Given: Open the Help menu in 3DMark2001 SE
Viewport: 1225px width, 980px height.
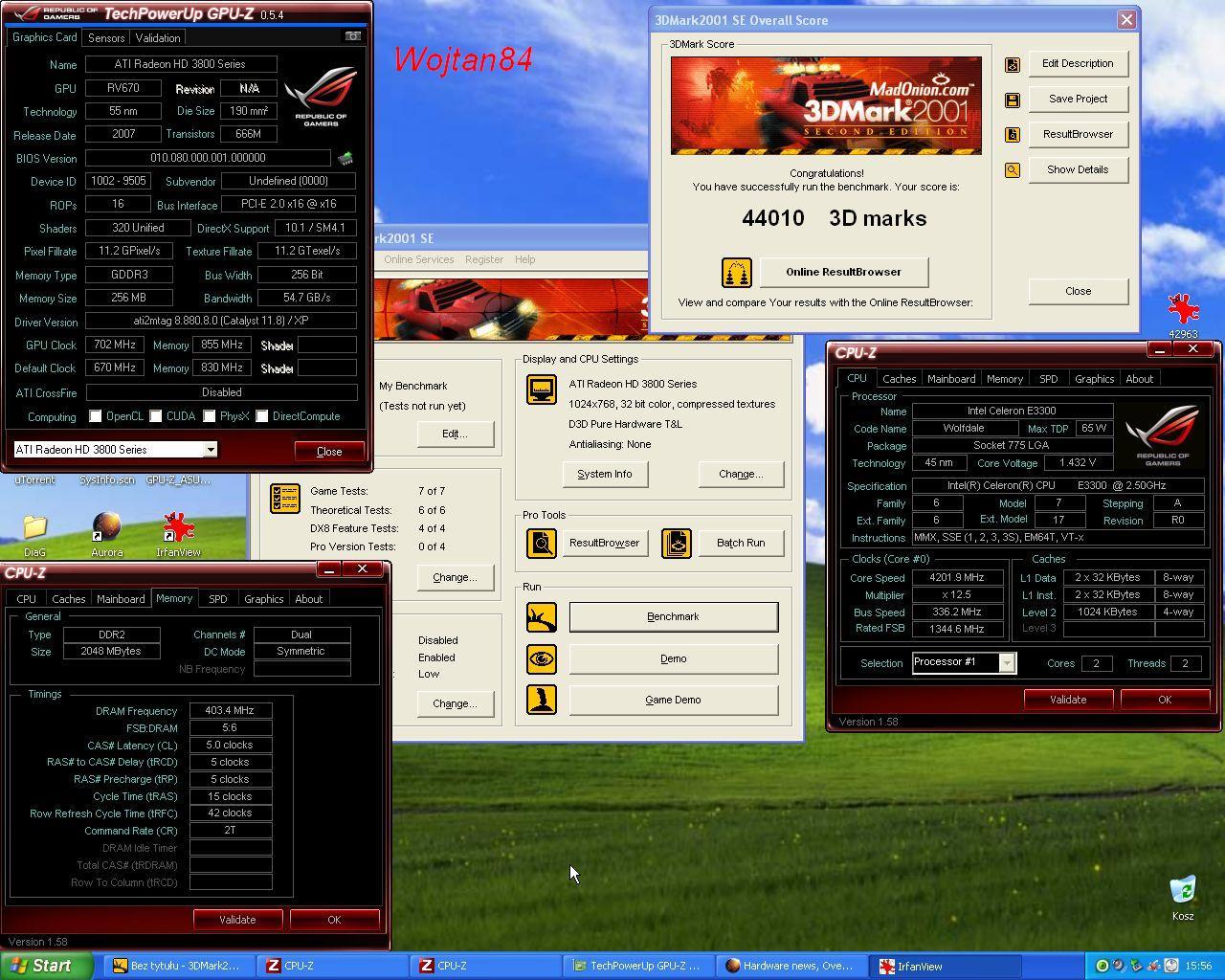Looking at the screenshot, I should coord(524,259).
